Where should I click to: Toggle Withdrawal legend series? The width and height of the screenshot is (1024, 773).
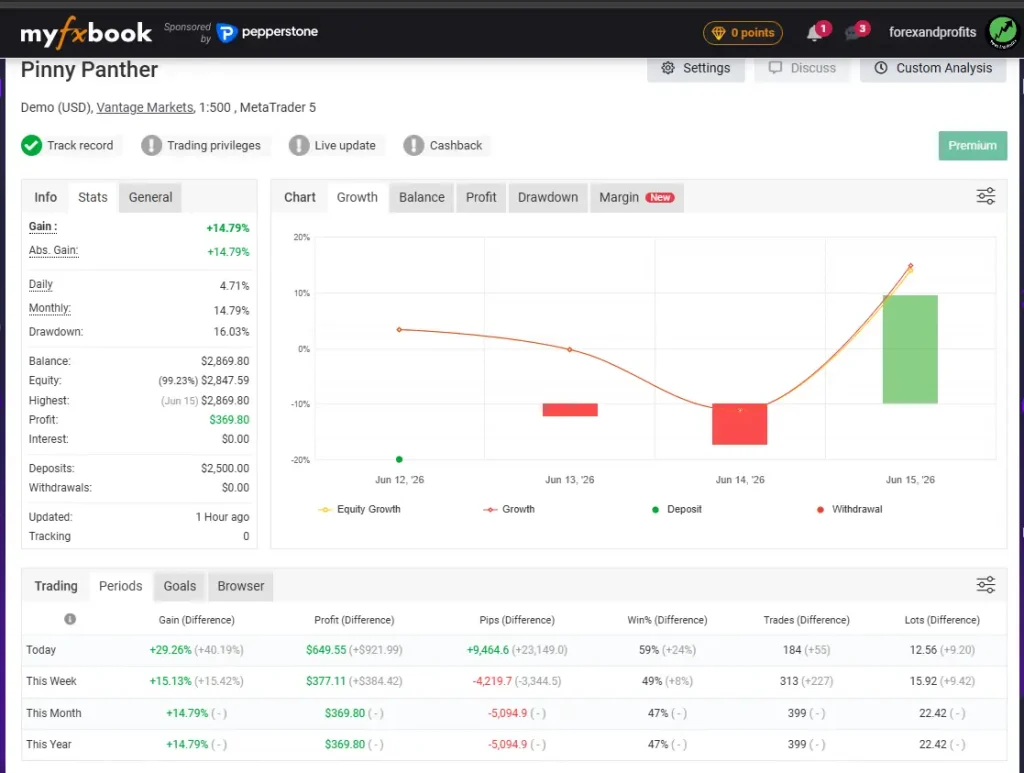(x=849, y=509)
